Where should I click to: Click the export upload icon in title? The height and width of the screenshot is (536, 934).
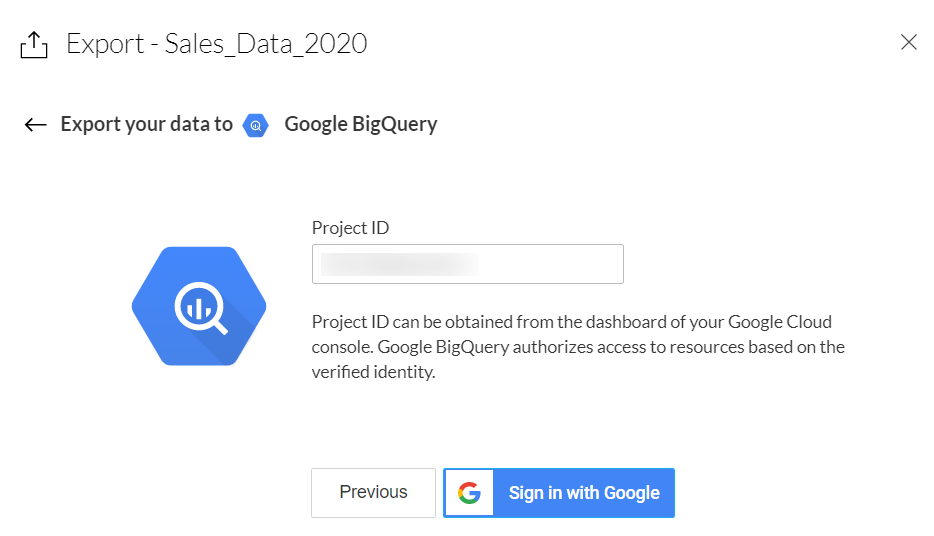[x=34, y=44]
